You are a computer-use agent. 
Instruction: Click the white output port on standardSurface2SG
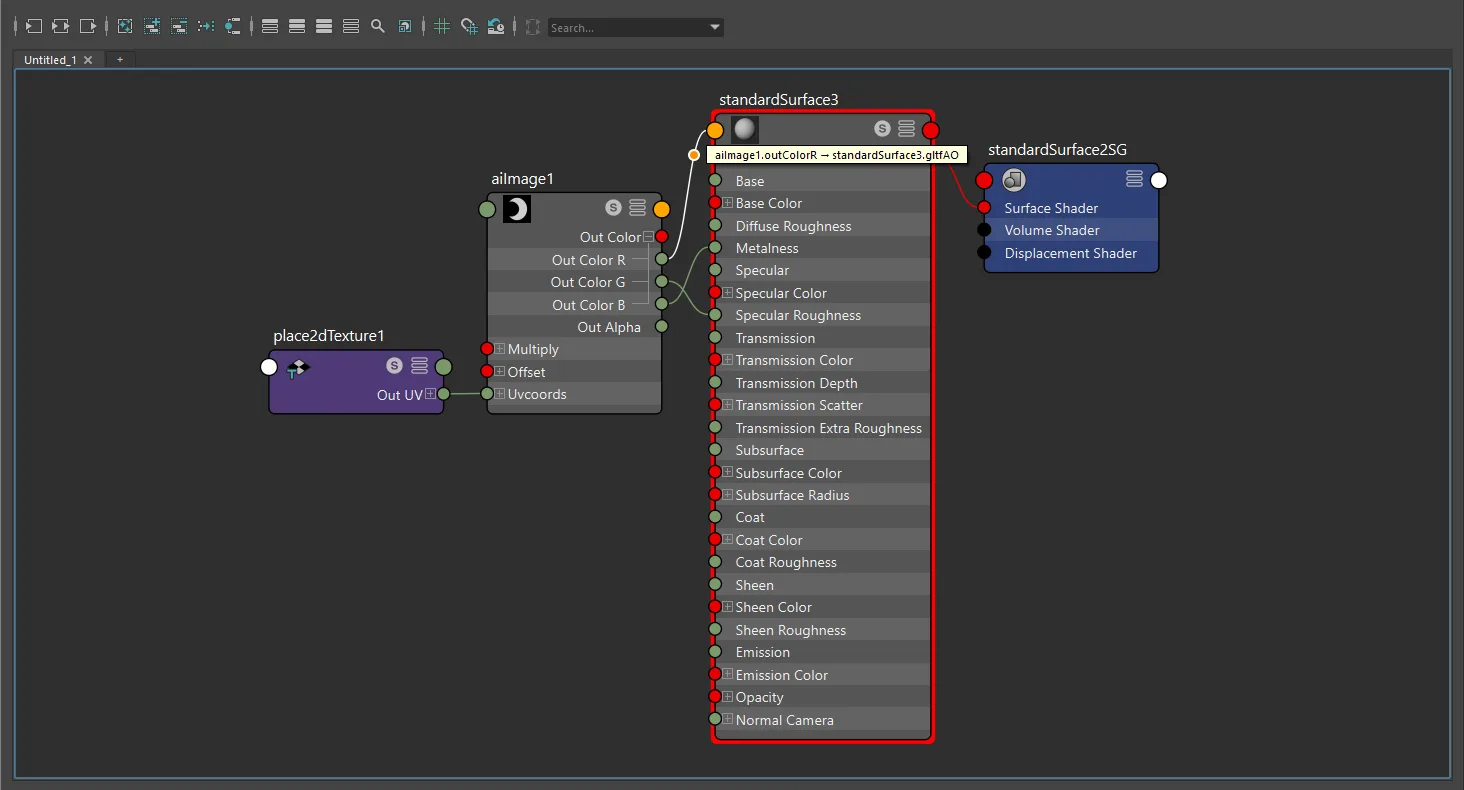pos(1159,180)
